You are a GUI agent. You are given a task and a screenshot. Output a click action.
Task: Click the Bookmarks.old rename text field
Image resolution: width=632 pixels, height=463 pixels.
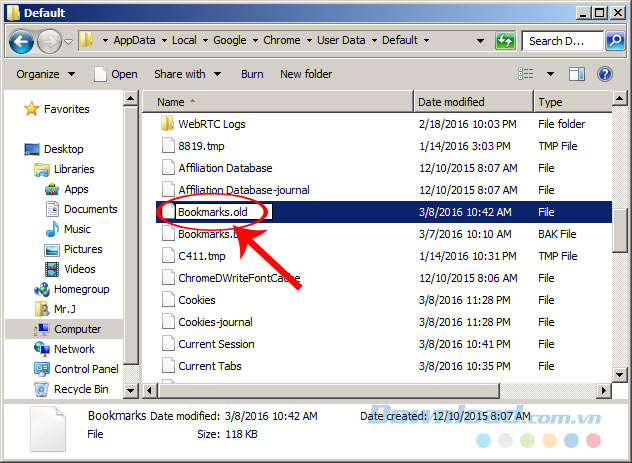pyautogui.click(x=222, y=212)
